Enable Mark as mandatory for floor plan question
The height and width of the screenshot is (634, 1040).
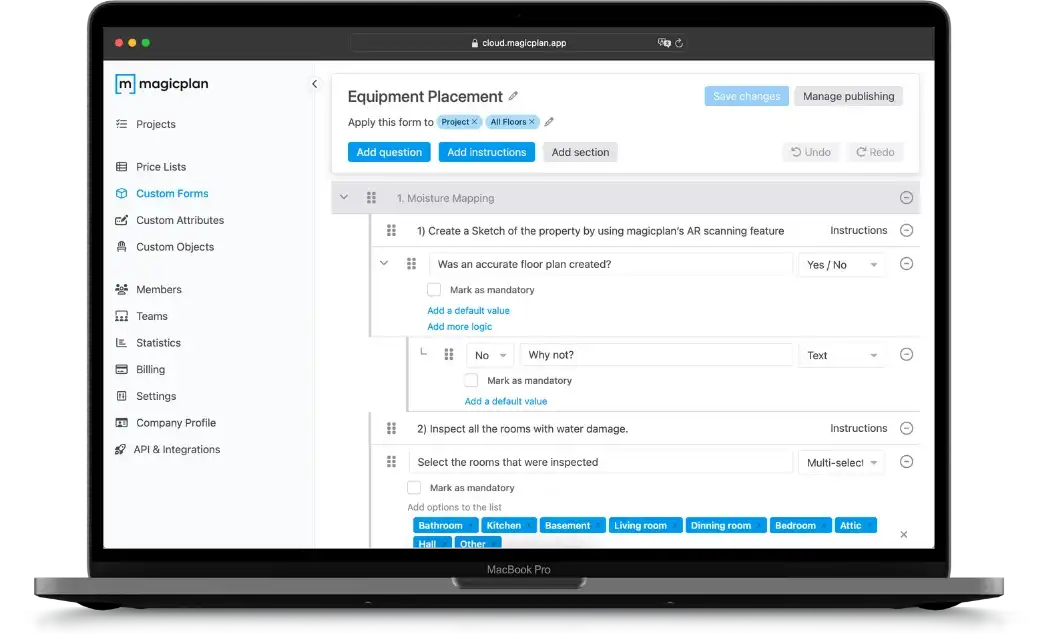434,289
